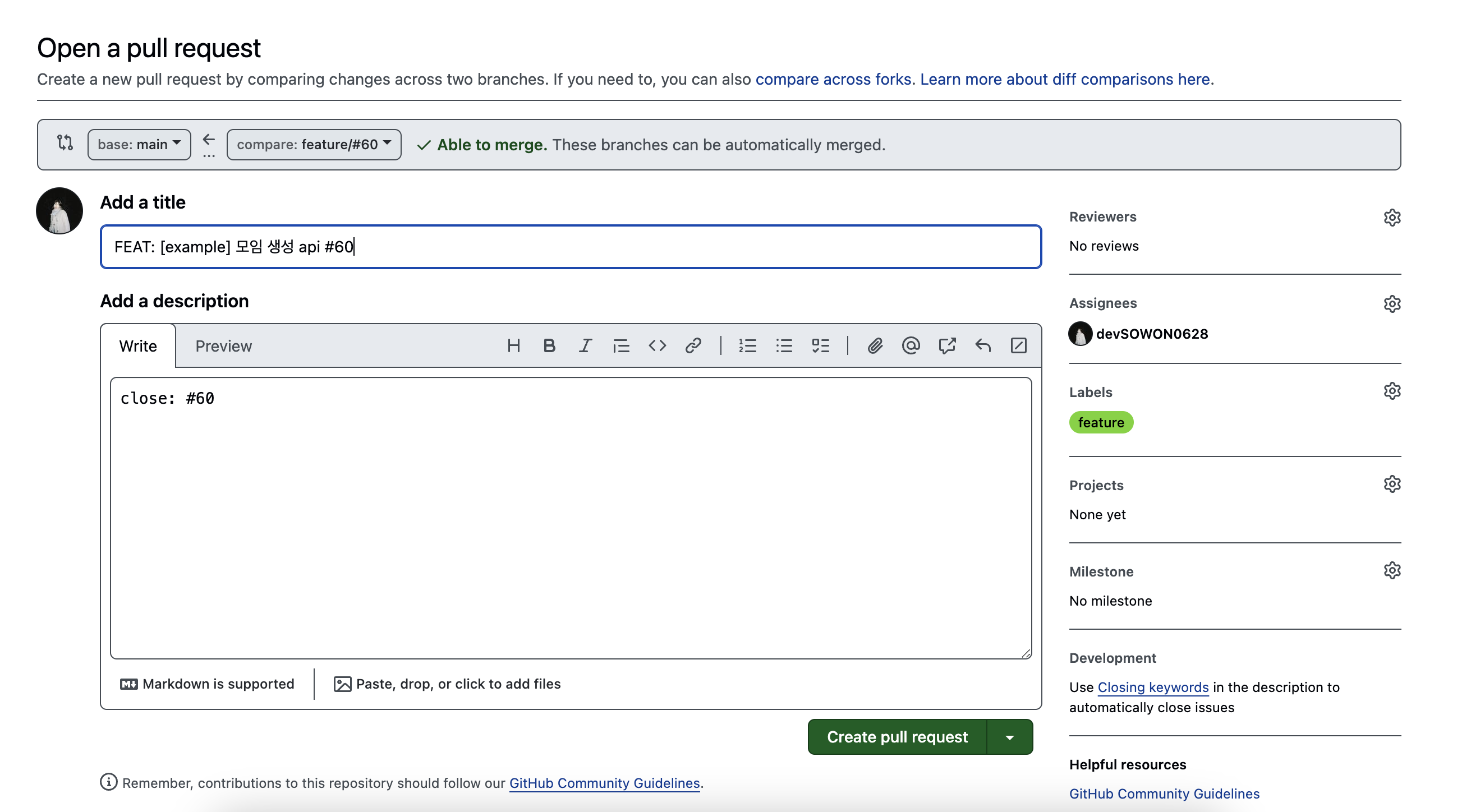Click the green feature label
The image size is (1471, 812).
pos(1101,422)
